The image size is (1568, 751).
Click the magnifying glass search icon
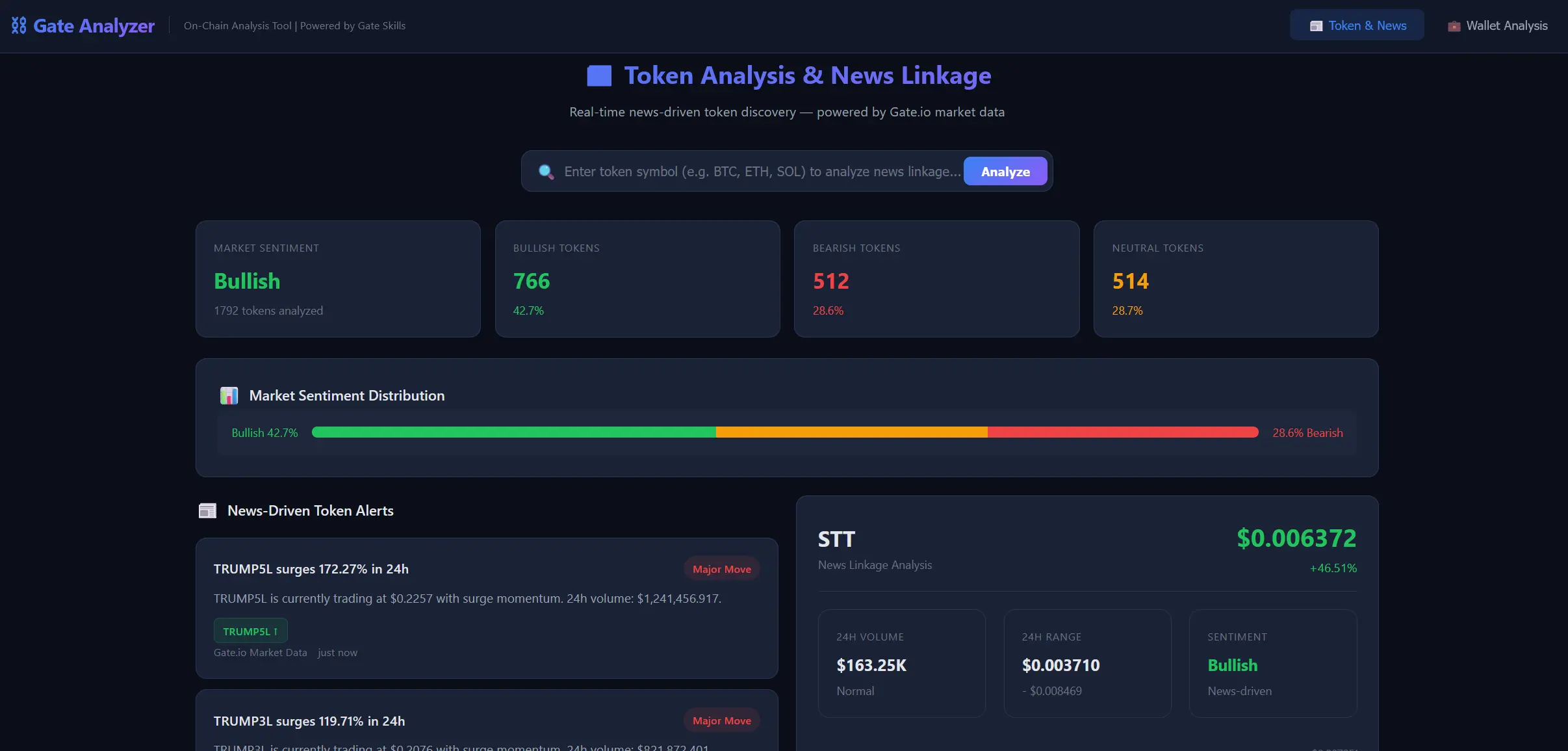[x=546, y=172]
